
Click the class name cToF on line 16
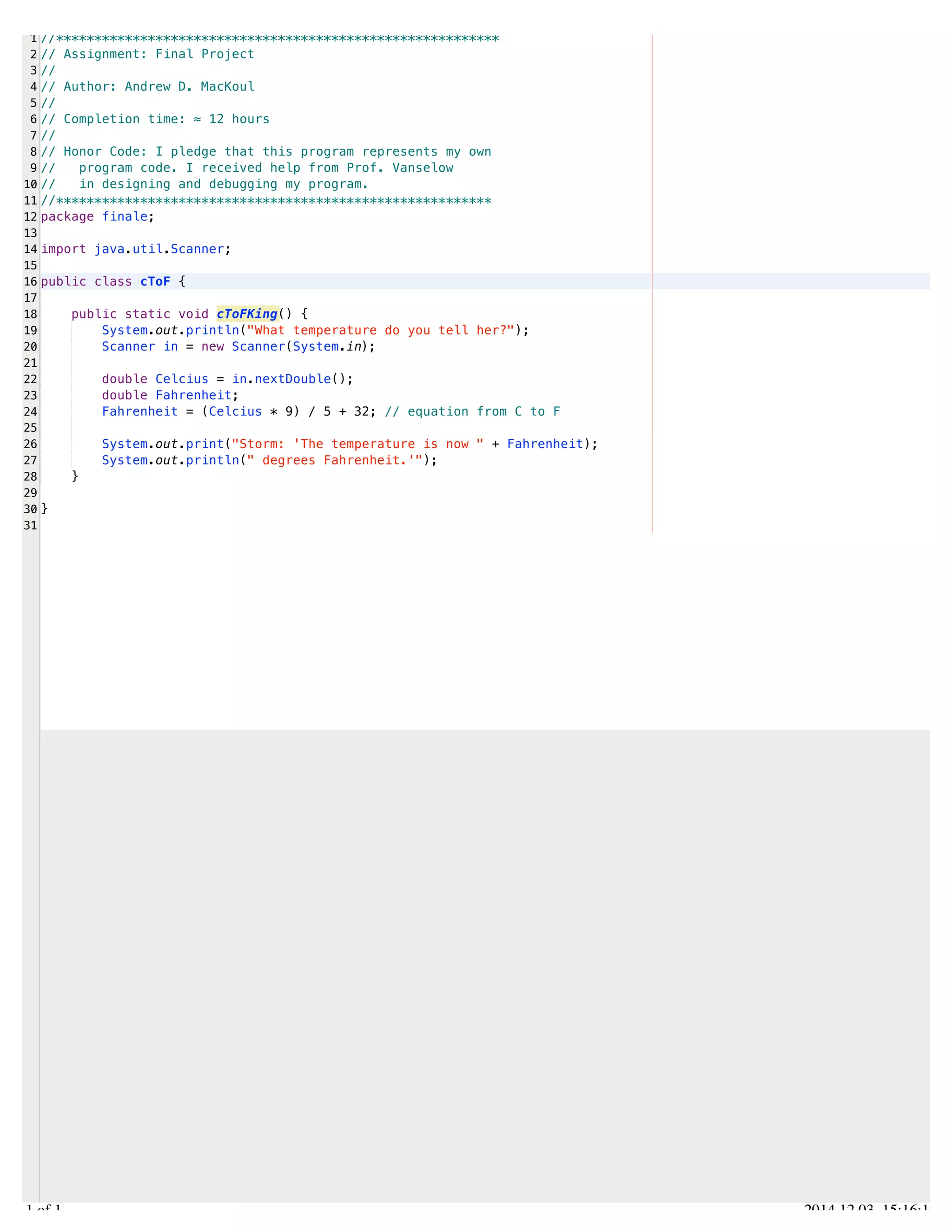click(x=155, y=281)
